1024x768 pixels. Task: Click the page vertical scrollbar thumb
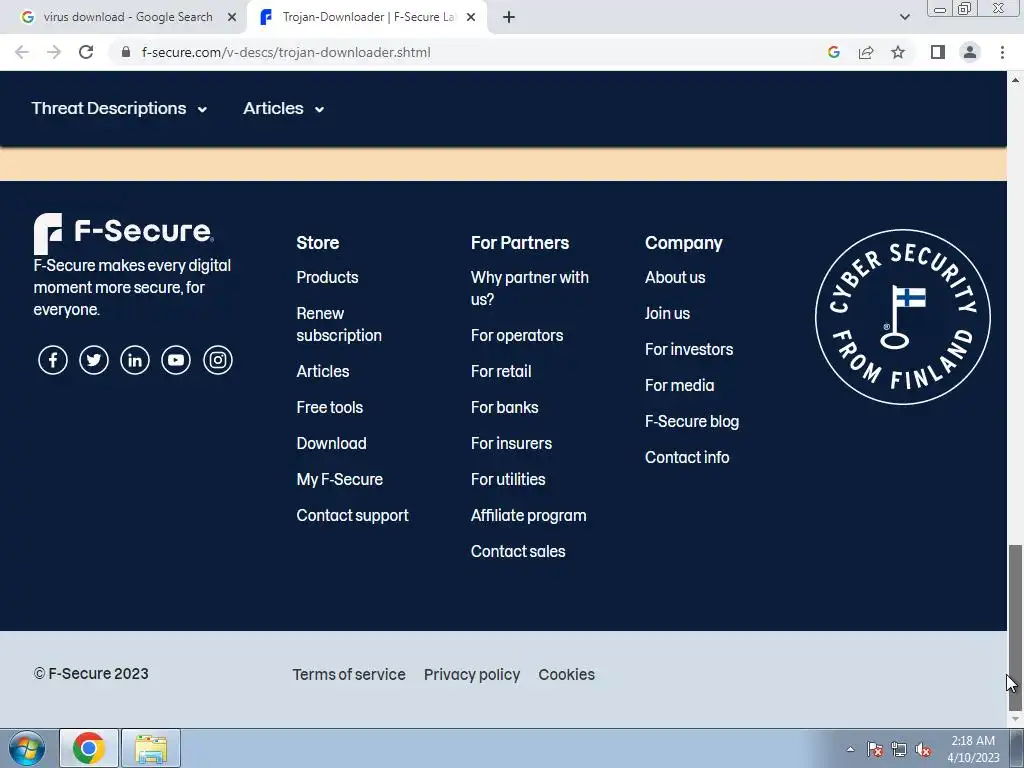(1015, 628)
